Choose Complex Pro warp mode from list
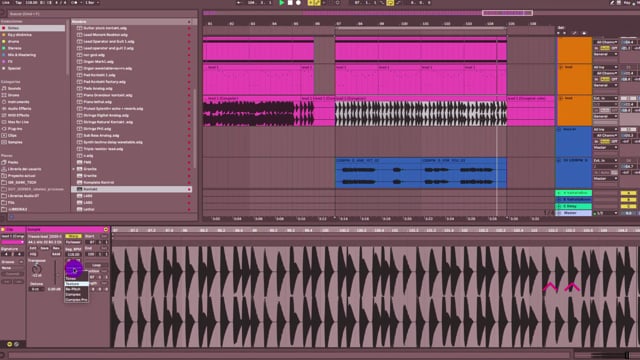Screen dimensions: 640x360 pos(76,300)
